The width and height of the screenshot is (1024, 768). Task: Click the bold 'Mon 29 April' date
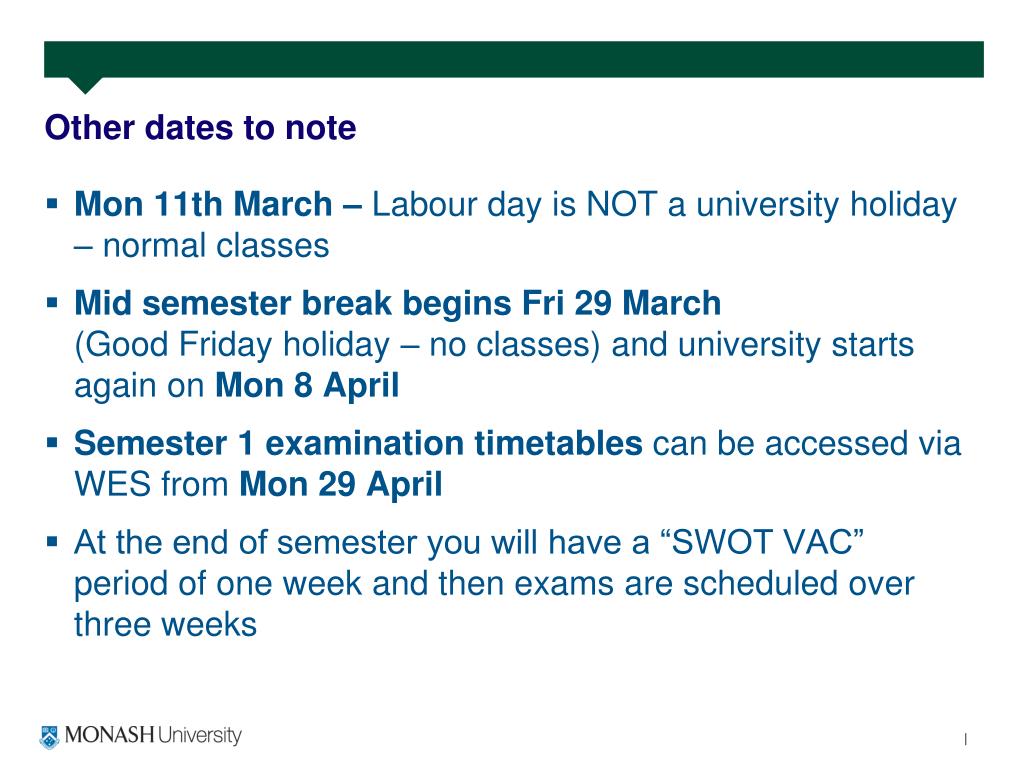point(341,485)
